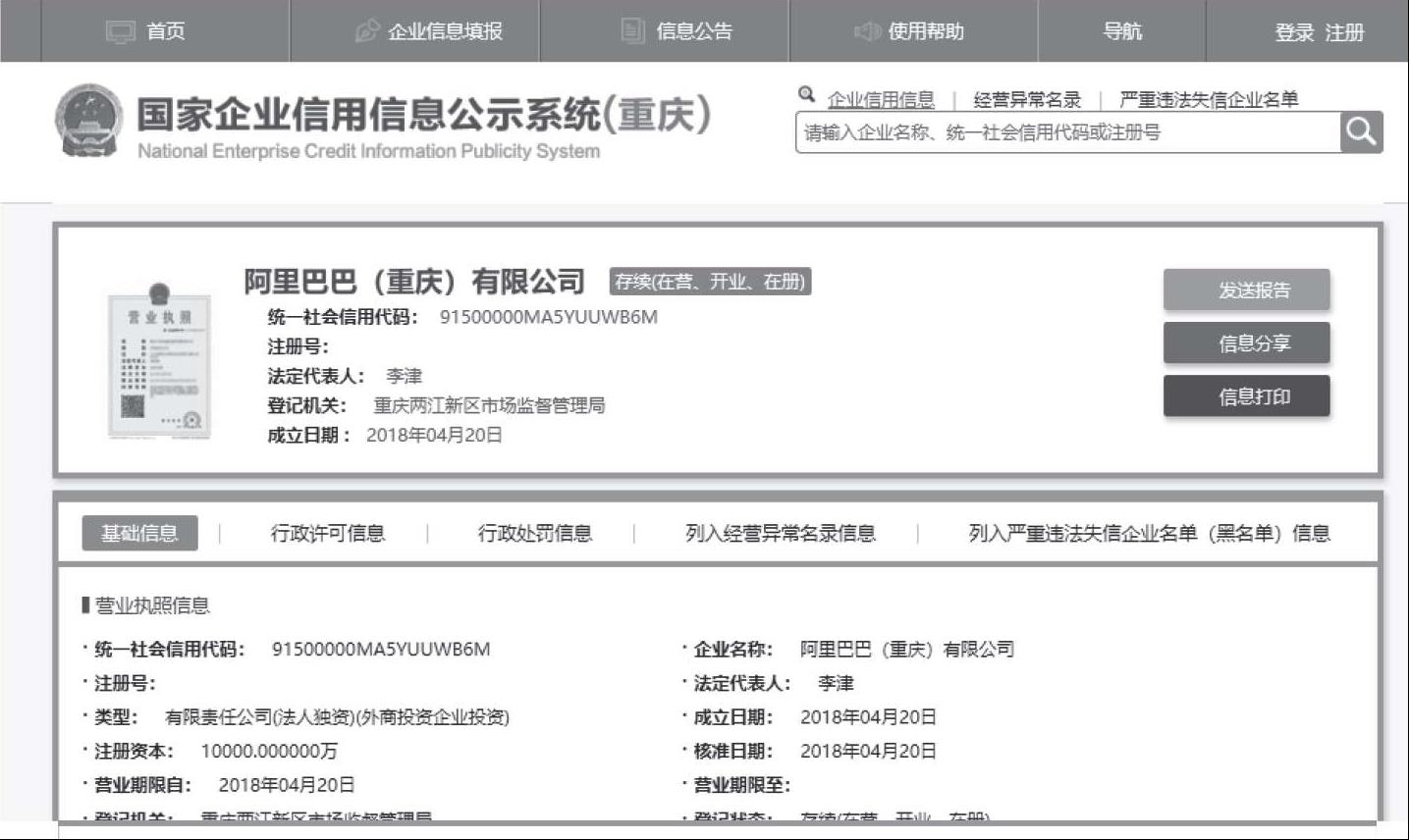The image size is (1409, 840).
Task: Click the 注册资本 value 10000.000000万
Action: [x=269, y=751]
